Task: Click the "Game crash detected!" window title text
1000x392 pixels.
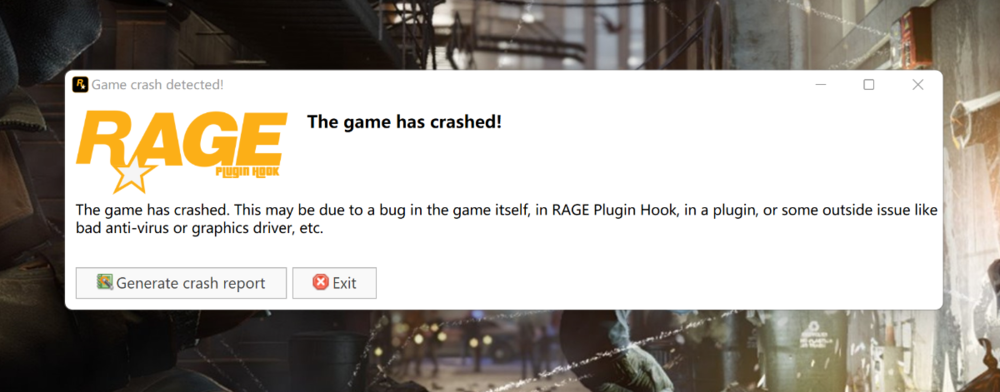Action: tap(158, 85)
